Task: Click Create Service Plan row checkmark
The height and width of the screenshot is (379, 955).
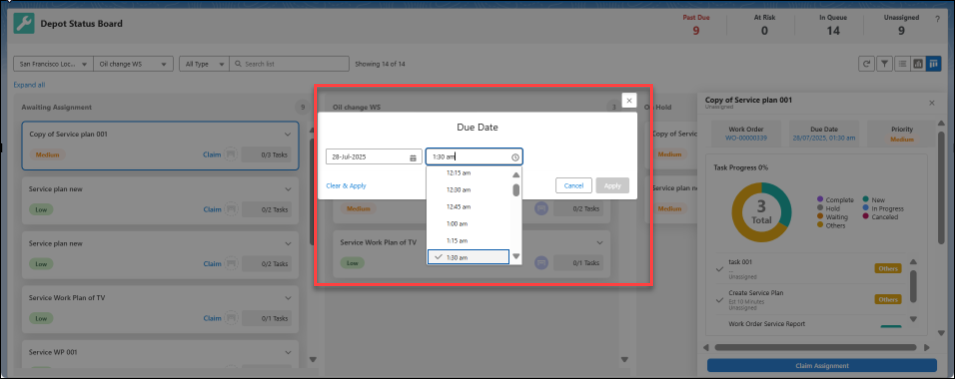Action: click(720, 300)
